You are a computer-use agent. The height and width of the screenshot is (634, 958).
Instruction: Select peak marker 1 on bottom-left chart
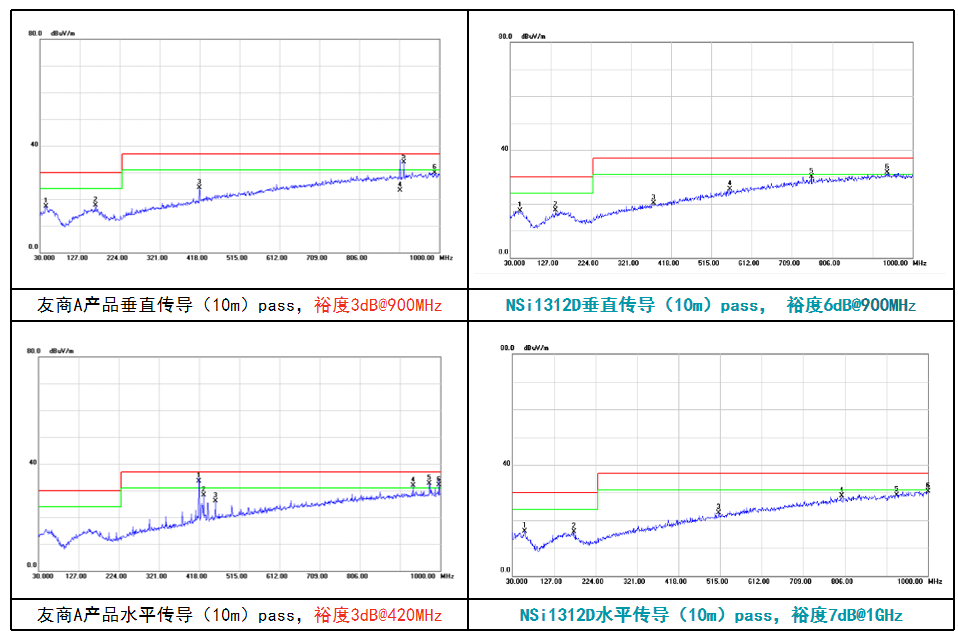coord(198,480)
